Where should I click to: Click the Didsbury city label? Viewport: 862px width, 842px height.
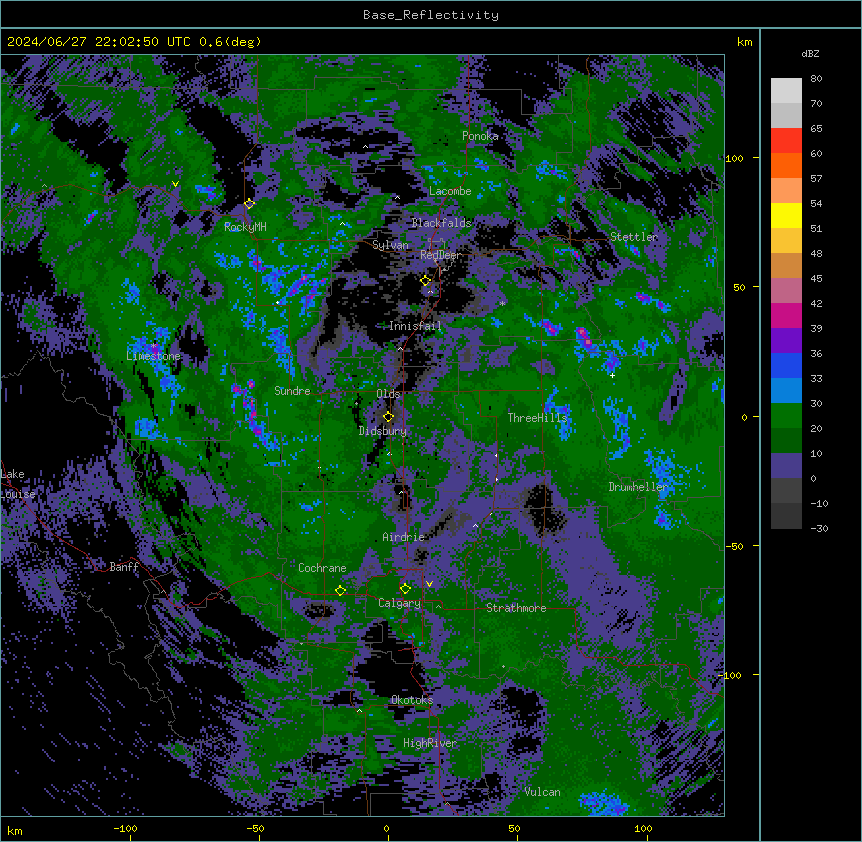click(383, 431)
